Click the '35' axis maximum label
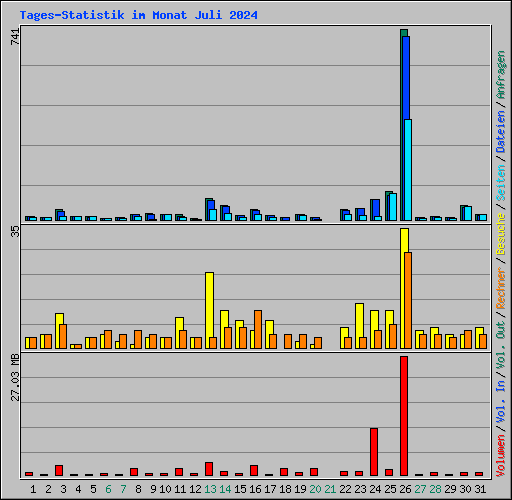The height and width of the screenshot is (500, 512). point(15,231)
